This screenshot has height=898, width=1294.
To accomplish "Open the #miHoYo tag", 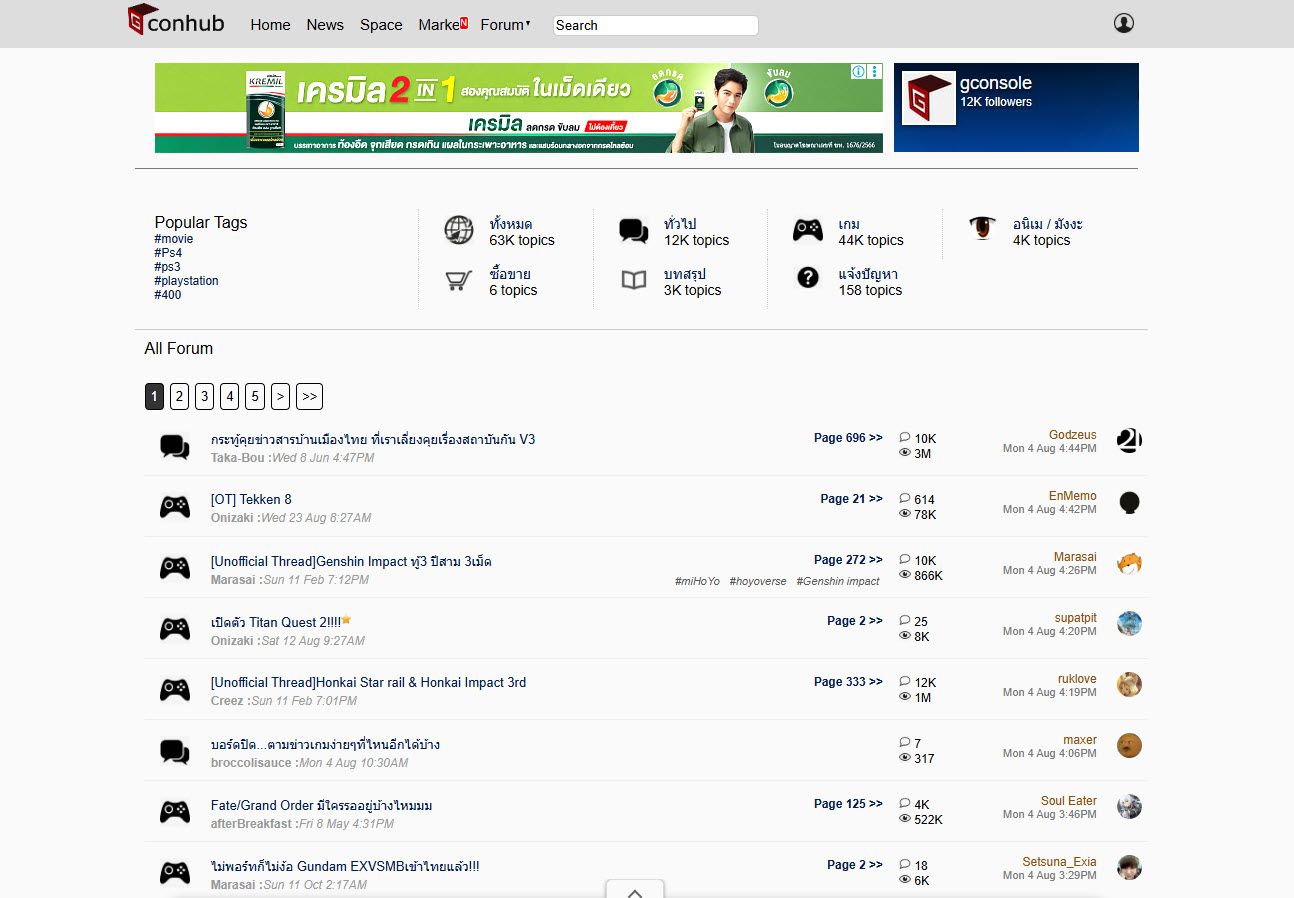I will (697, 581).
